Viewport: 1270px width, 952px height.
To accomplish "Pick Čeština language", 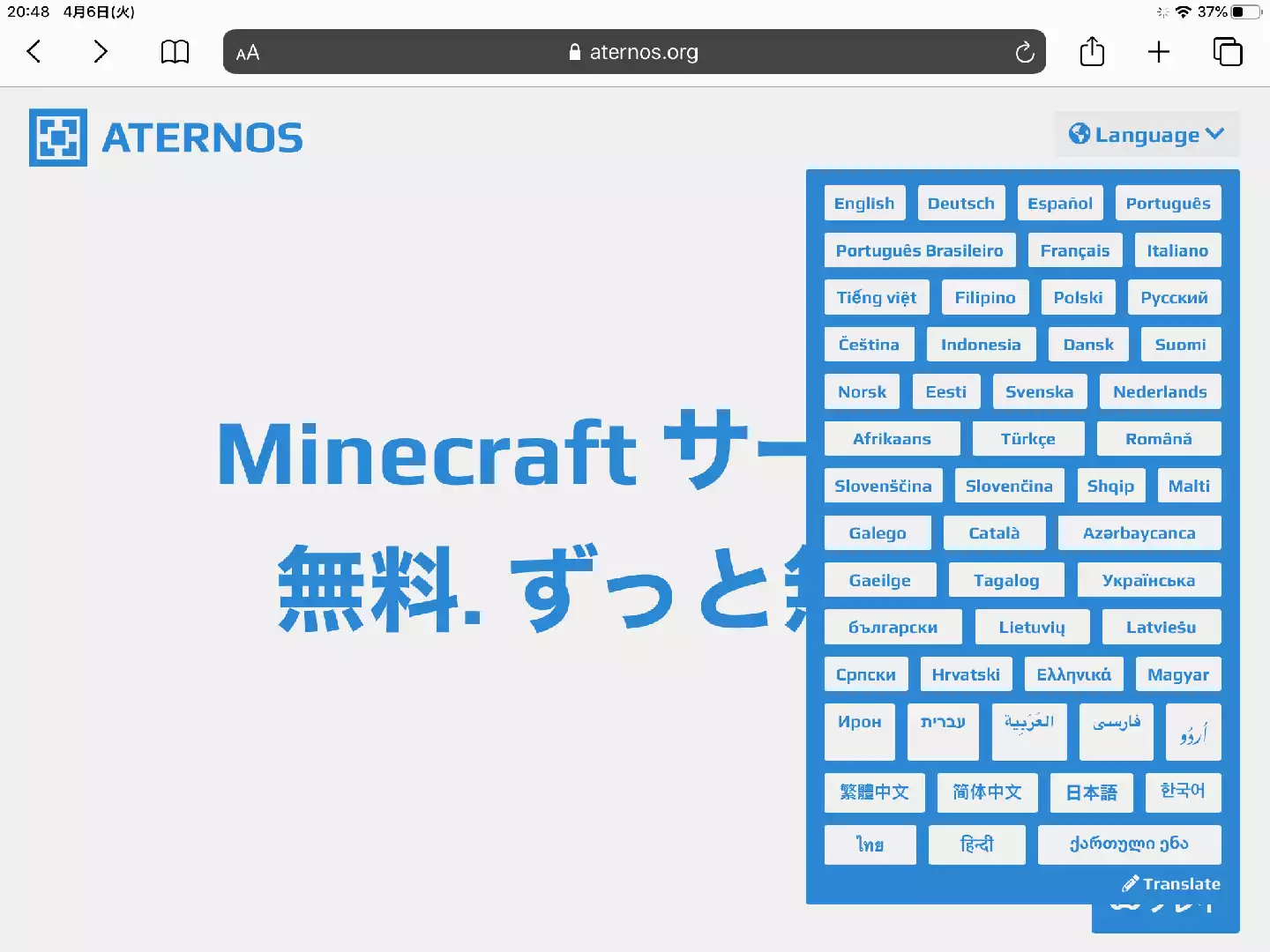I will [870, 345].
